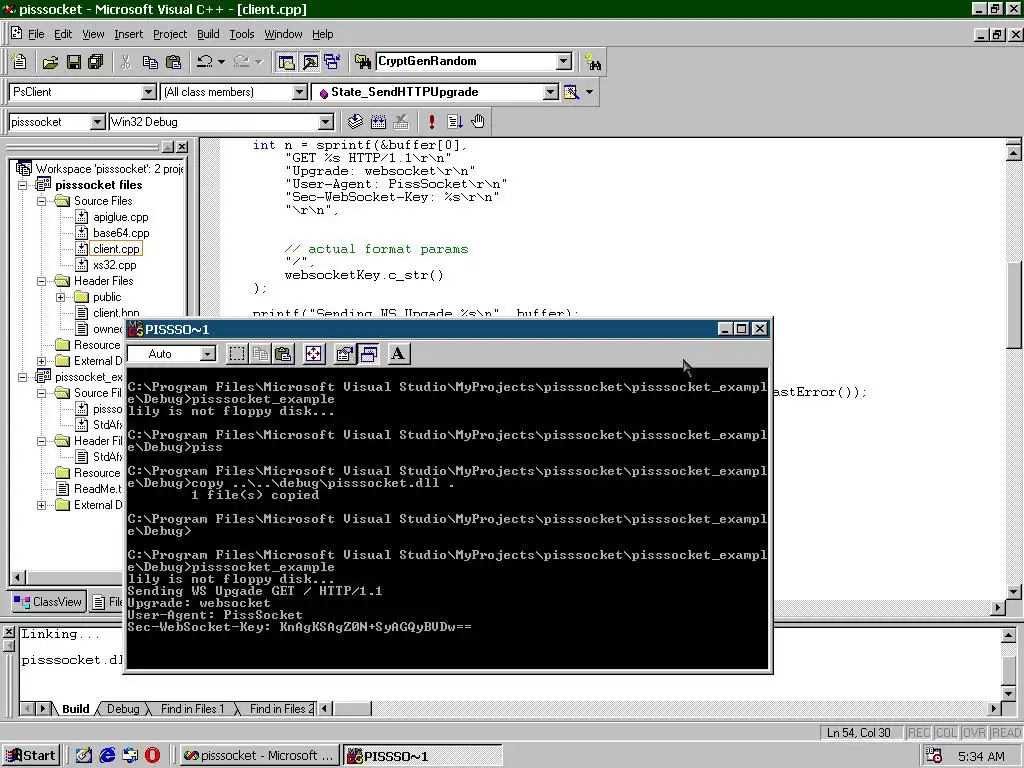The height and width of the screenshot is (768, 1024).
Task: Open the Project menu
Action: click(x=170, y=34)
